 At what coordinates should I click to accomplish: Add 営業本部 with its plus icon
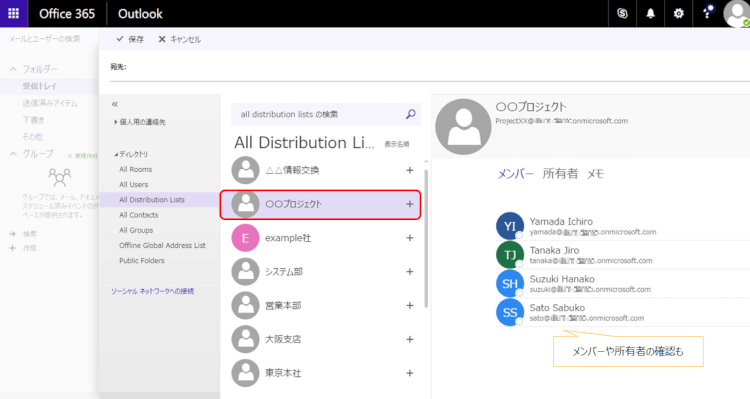pos(409,305)
